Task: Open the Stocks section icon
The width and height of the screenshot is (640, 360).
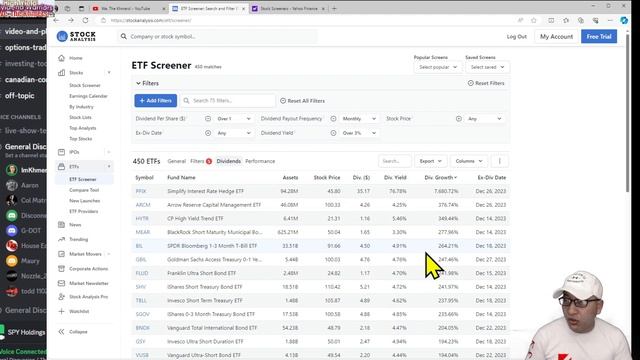Action: pos(61,73)
